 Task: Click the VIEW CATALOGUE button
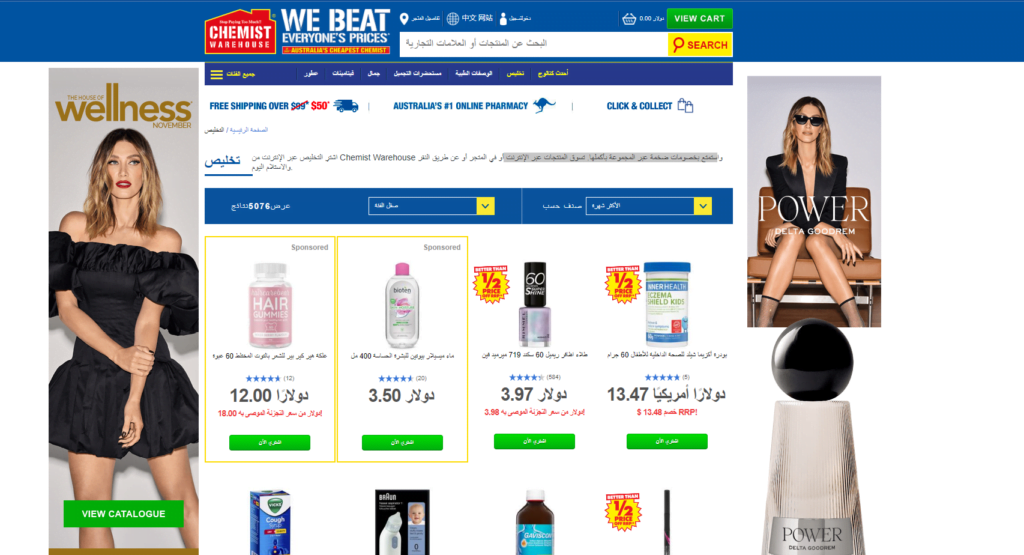click(123, 514)
